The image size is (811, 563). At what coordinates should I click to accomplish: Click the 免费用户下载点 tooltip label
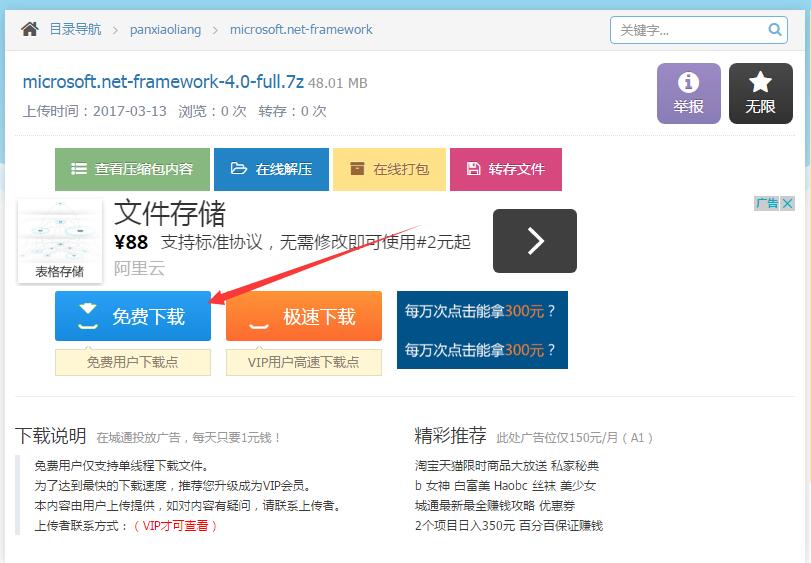tap(133, 362)
